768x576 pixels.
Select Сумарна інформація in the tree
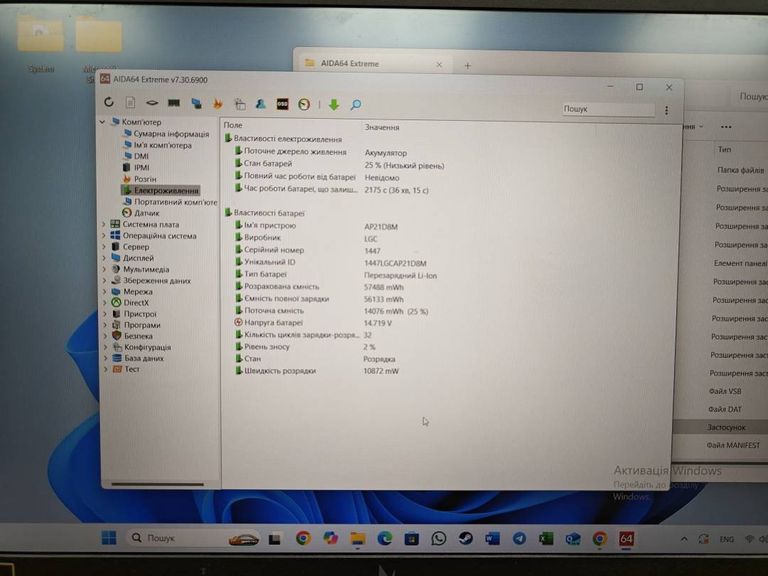pyautogui.click(x=166, y=133)
